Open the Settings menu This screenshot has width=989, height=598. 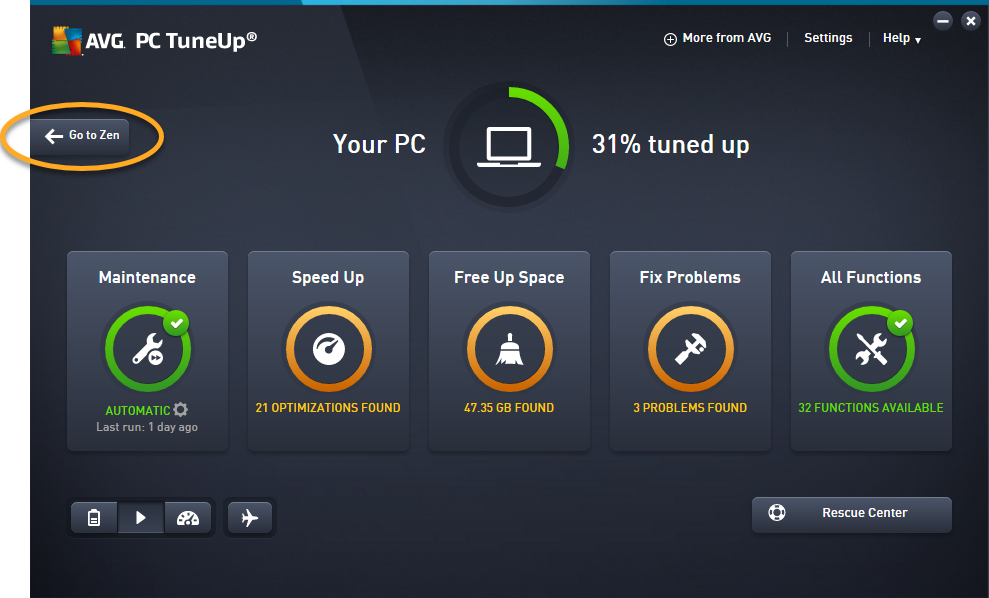[828, 38]
